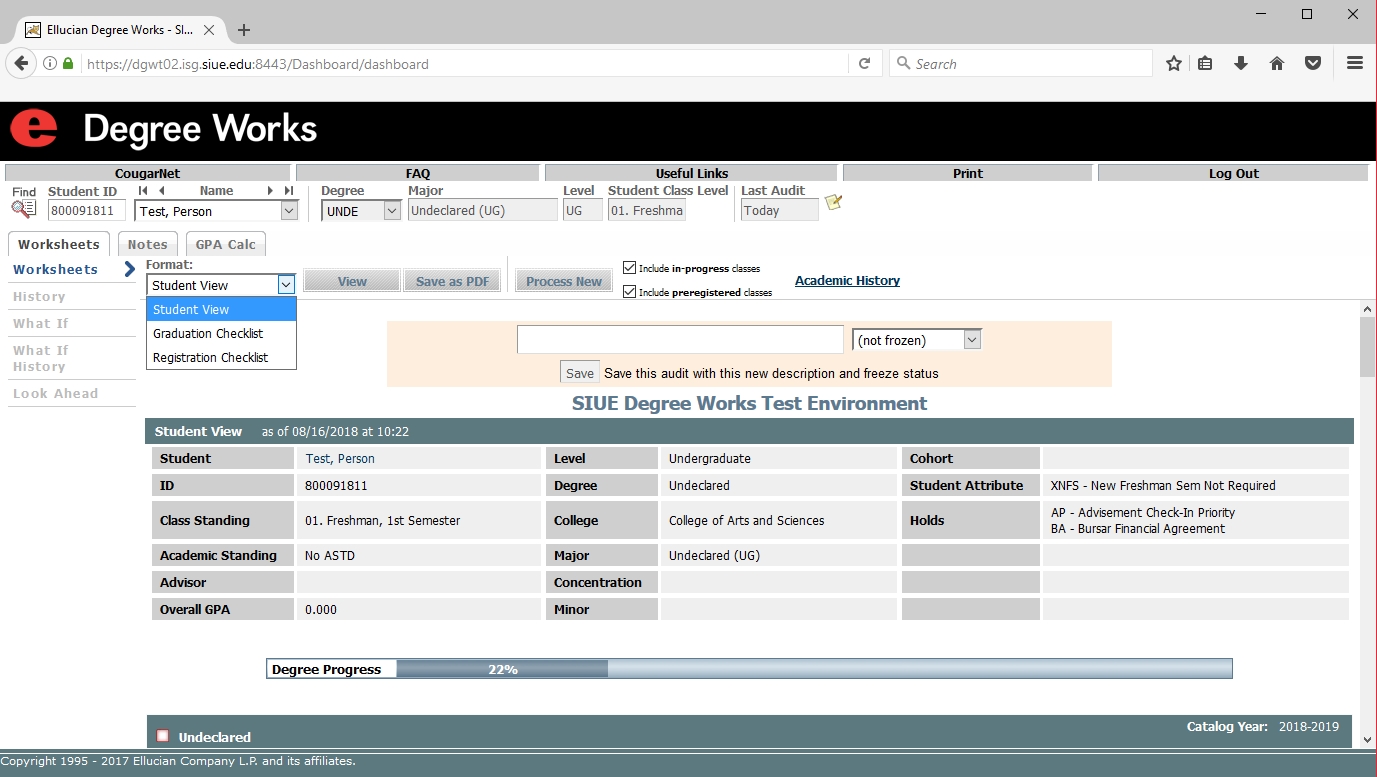Click the first student record arrow icon
1377x777 pixels.
tap(143, 191)
